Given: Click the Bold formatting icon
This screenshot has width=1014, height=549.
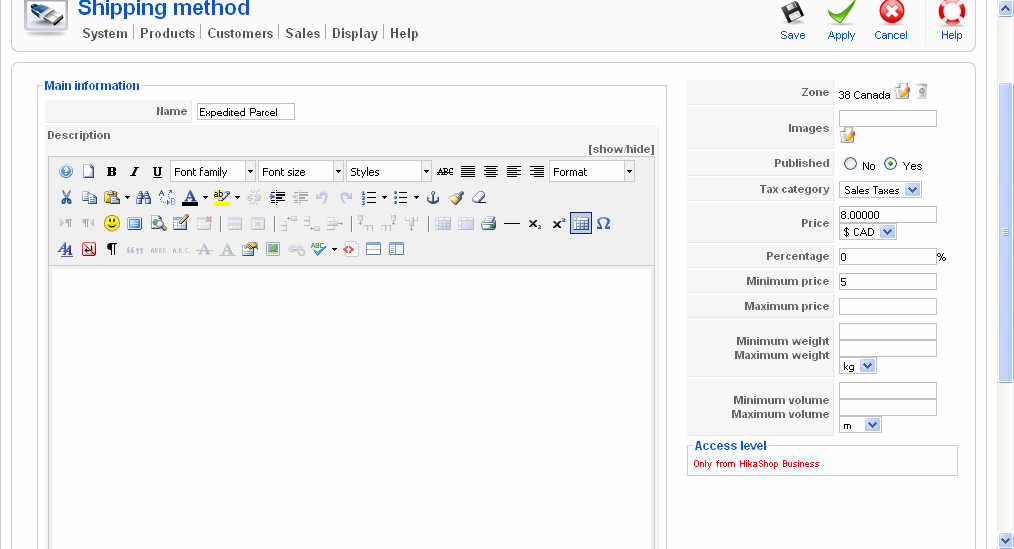Looking at the screenshot, I should pyautogui.click(x=112, y=172).
